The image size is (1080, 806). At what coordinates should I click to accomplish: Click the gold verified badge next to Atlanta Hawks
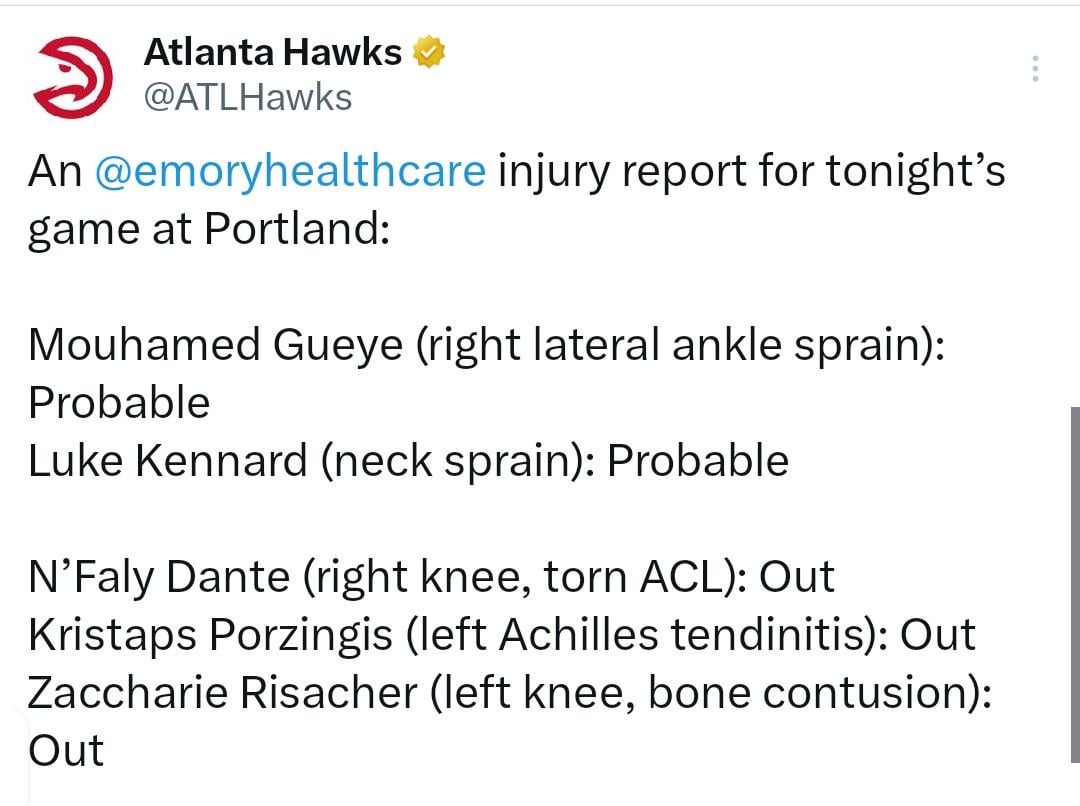(429, 51)
